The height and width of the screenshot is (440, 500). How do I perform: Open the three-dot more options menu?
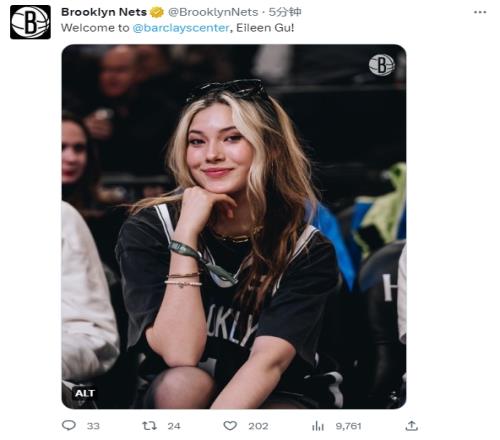point(480,12)
